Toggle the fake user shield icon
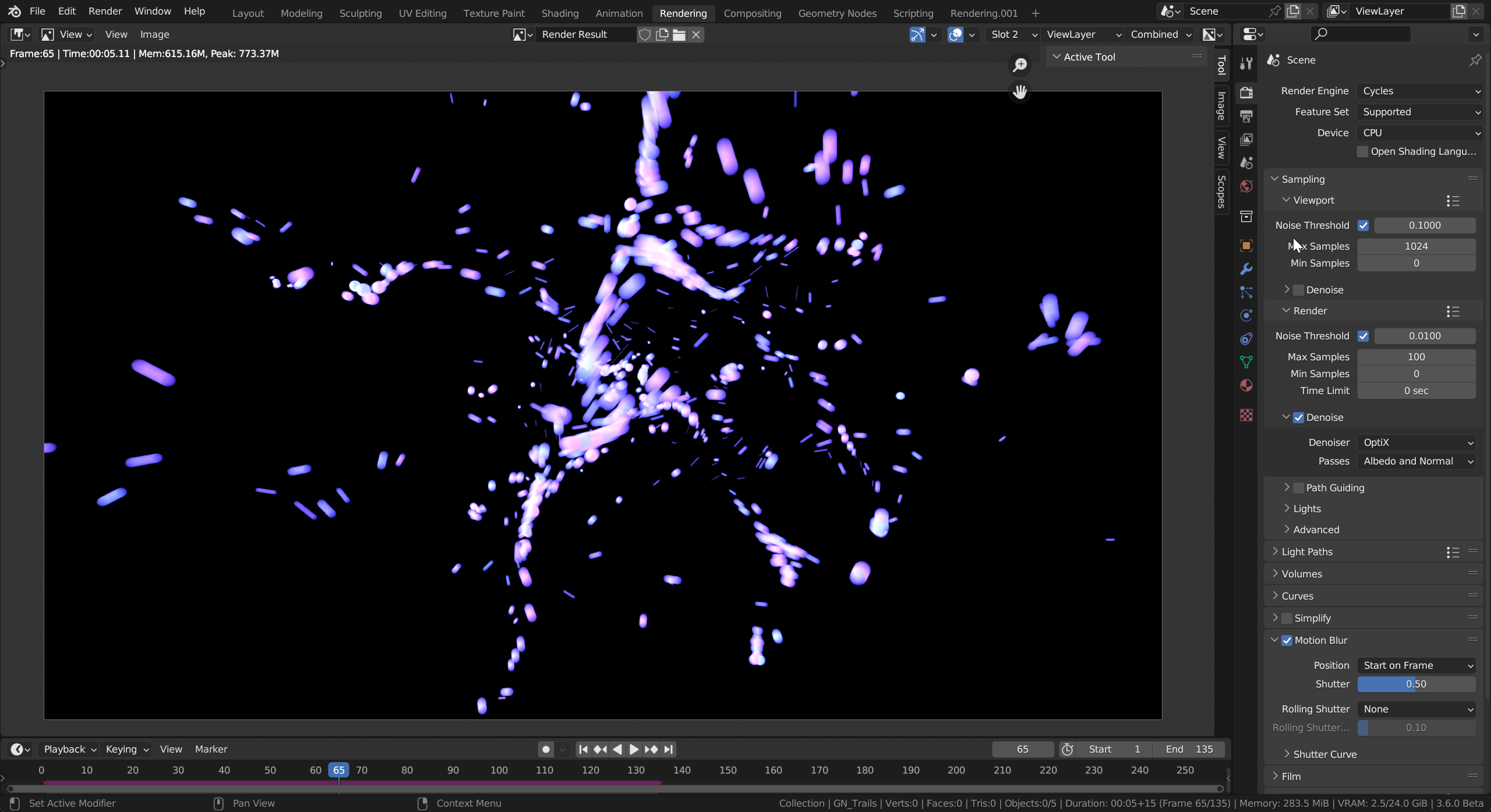 645,35
